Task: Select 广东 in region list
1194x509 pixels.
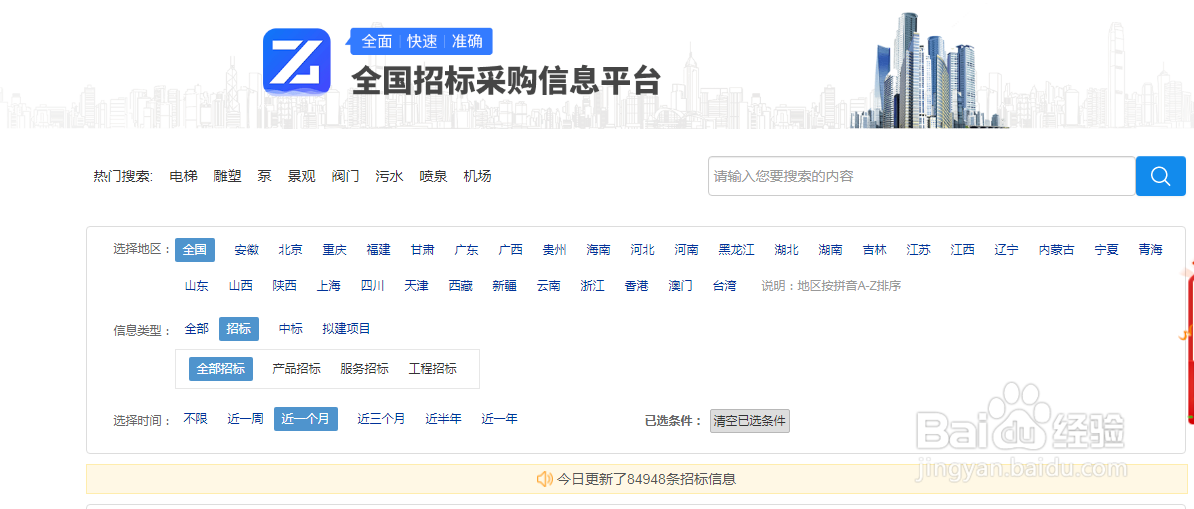Action: coord(467,250)
